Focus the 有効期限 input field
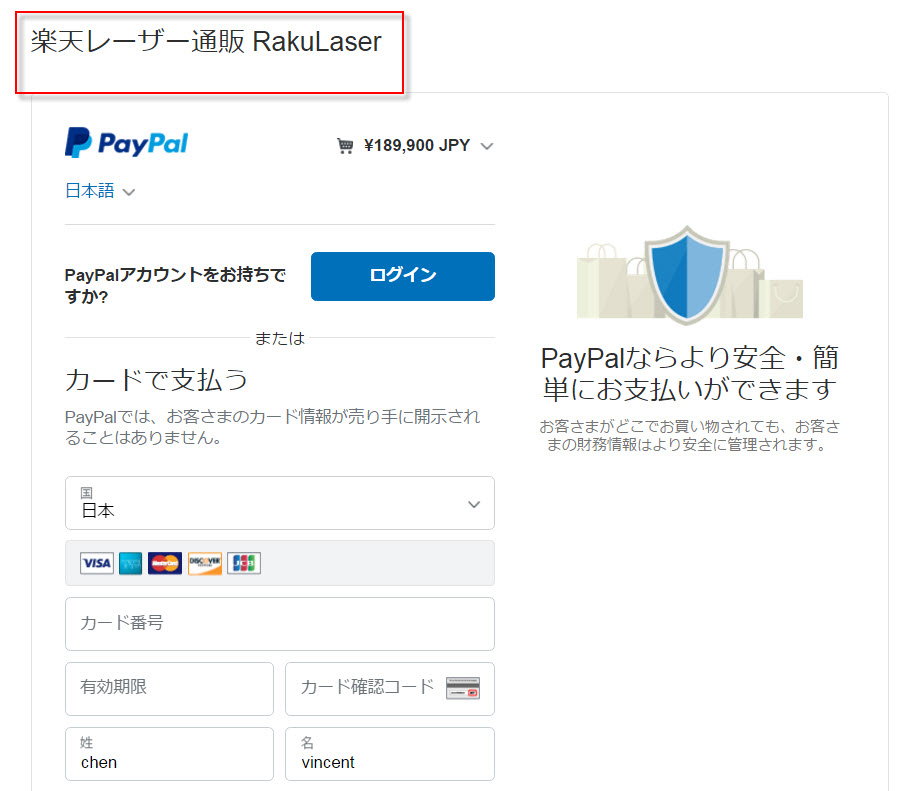Viewport: 897px width, 791px height. coord(169,689)
